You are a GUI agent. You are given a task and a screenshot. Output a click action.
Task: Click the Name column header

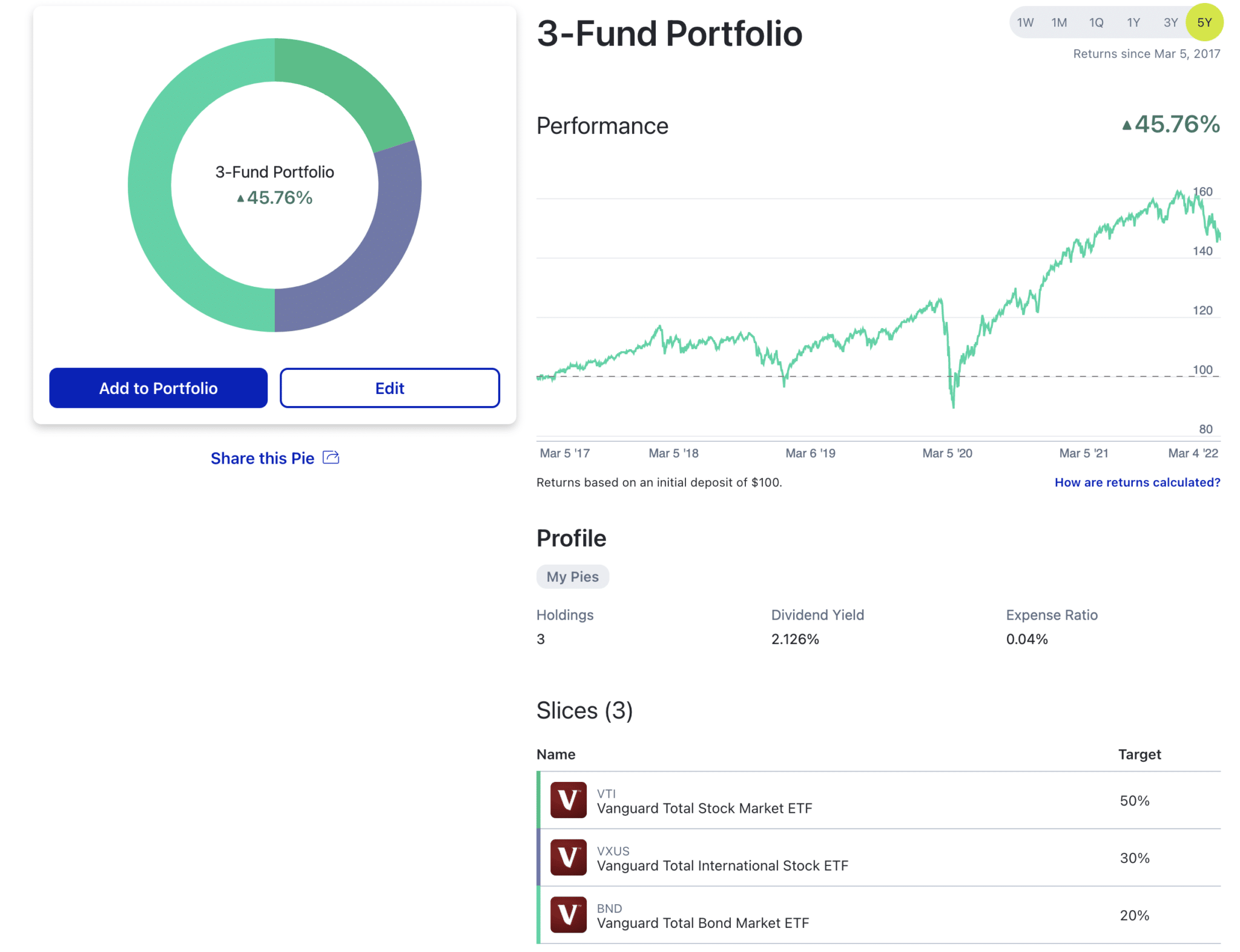click(x=556, y=755)
